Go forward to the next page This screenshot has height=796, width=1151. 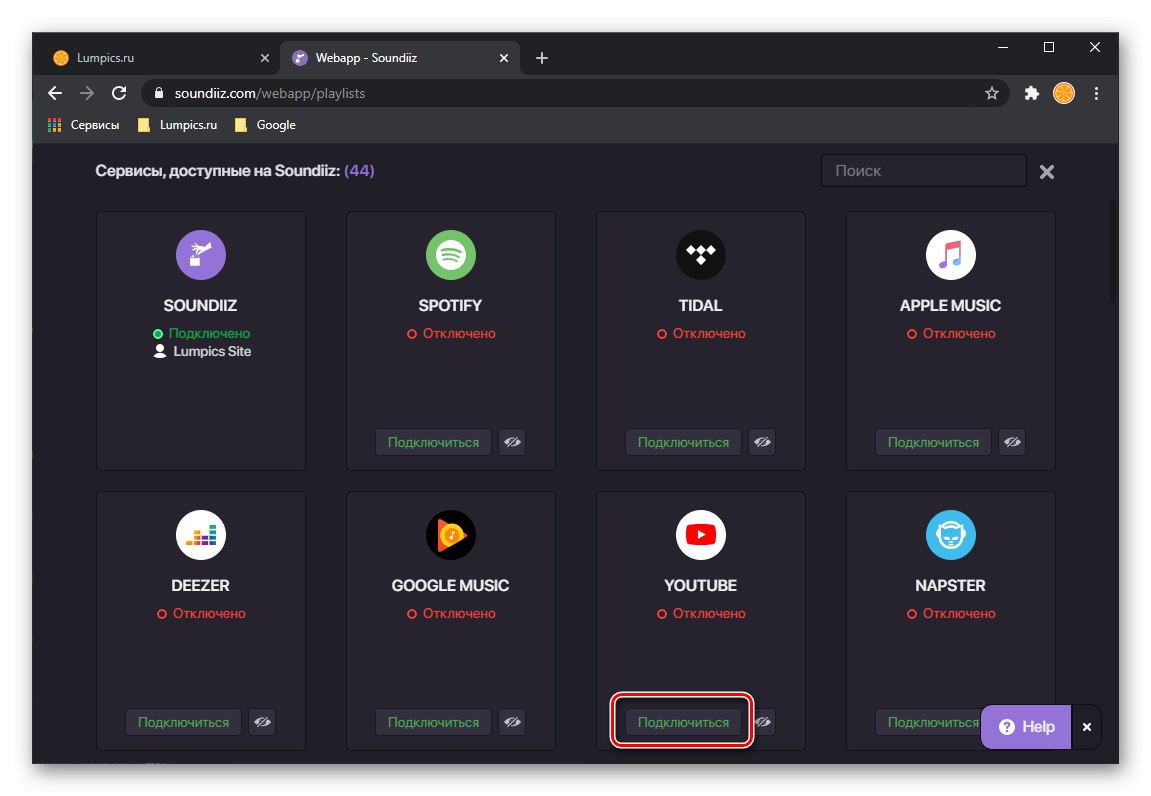(87, 93)
